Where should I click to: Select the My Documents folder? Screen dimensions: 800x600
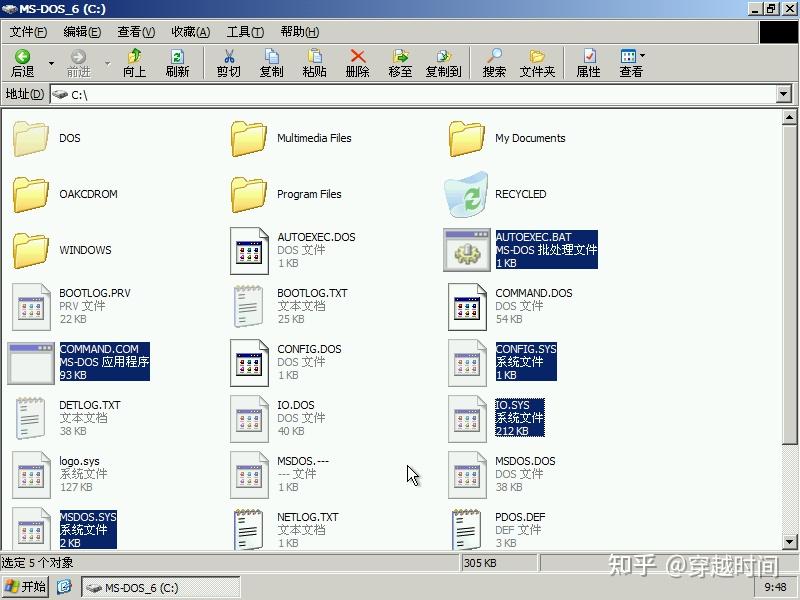coord(466,138)
